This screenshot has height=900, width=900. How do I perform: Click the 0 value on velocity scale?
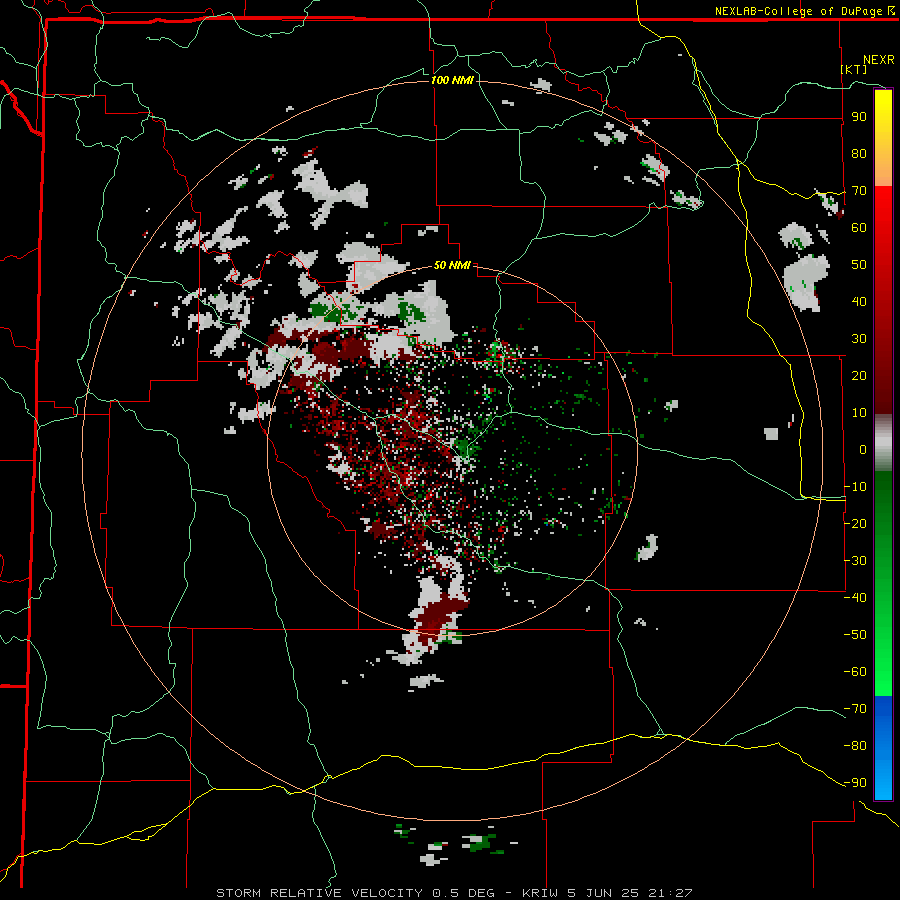pos(863,450)
